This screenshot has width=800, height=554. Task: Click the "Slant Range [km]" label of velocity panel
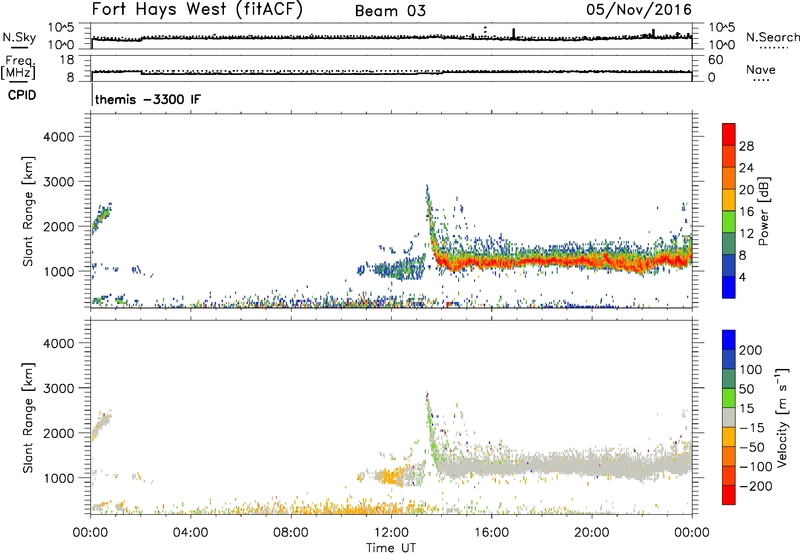[x=28, y=418]
